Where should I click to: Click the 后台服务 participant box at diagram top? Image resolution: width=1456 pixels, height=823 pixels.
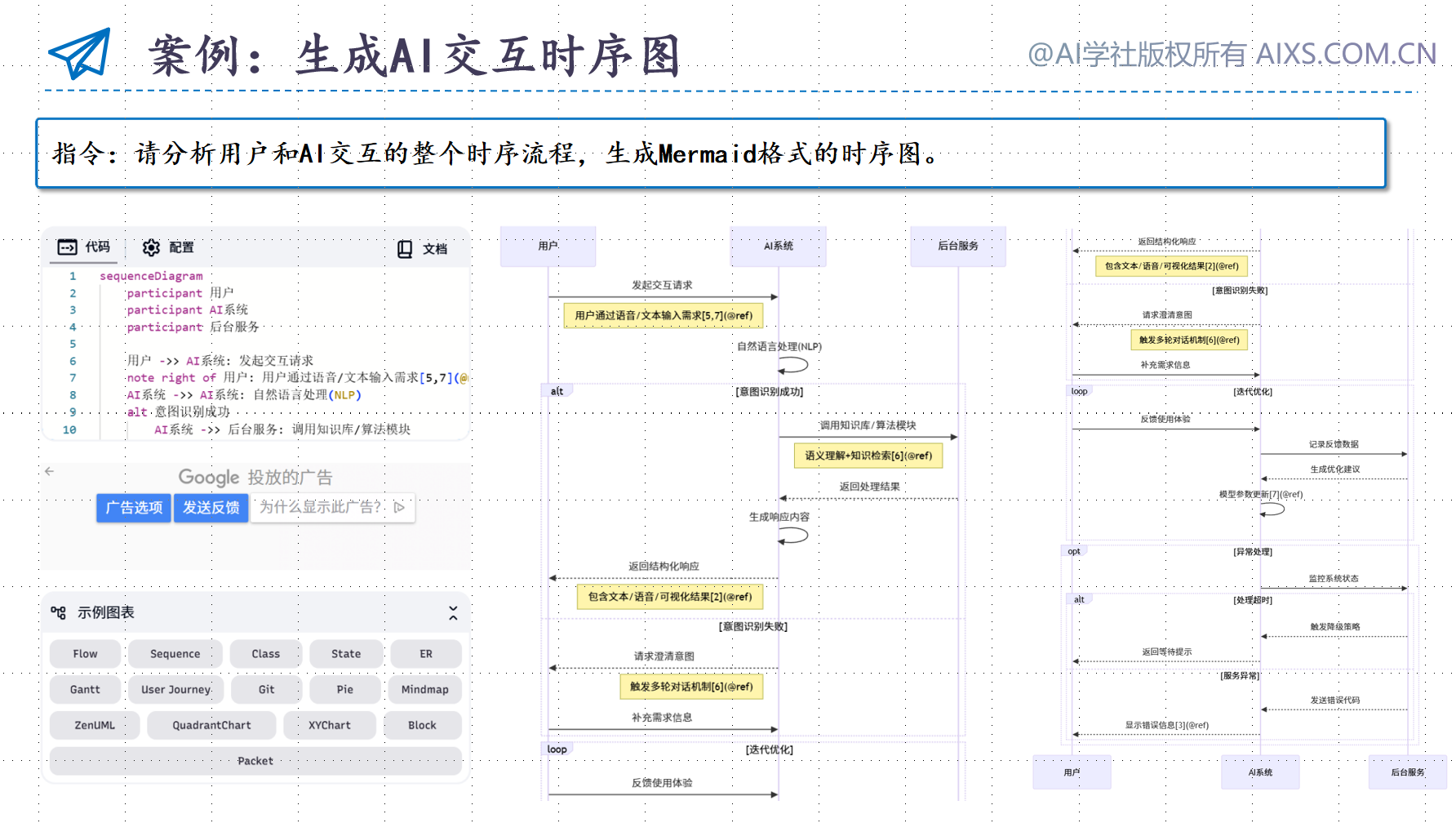[x=958, y=247]
